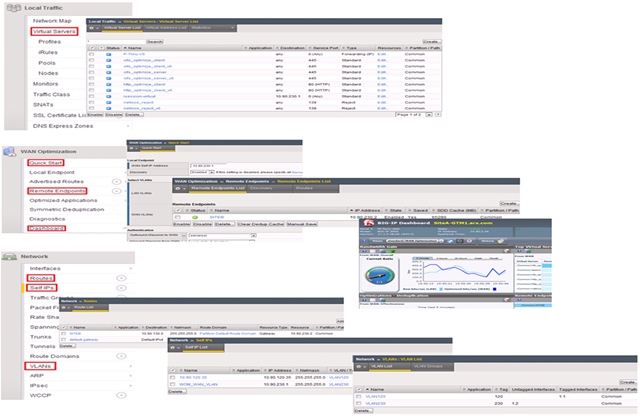Expand ARP submenu arrow
640x416 pixels.
[x=131, y=376]
